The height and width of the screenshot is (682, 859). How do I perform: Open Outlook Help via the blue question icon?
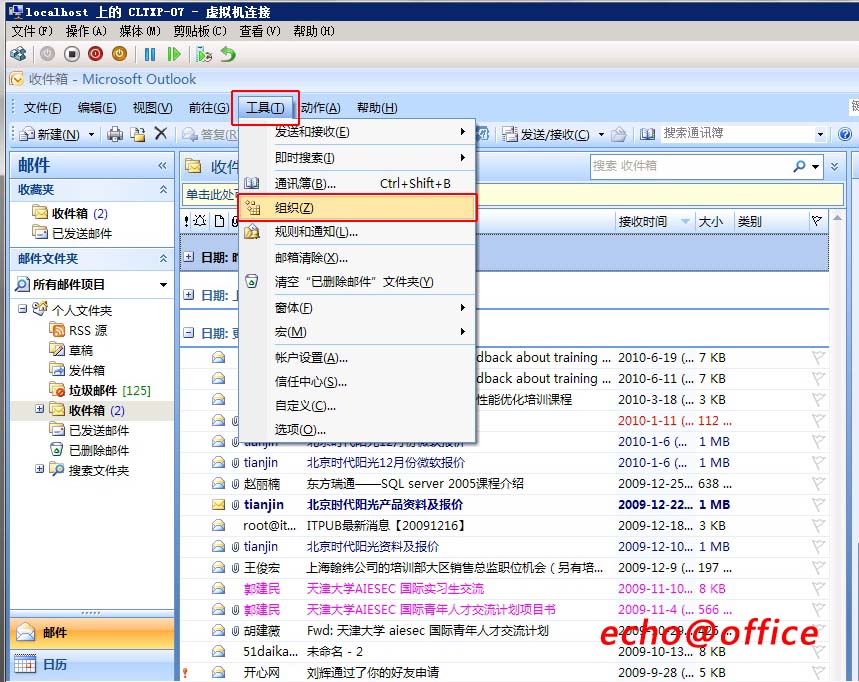pos(845,134)
